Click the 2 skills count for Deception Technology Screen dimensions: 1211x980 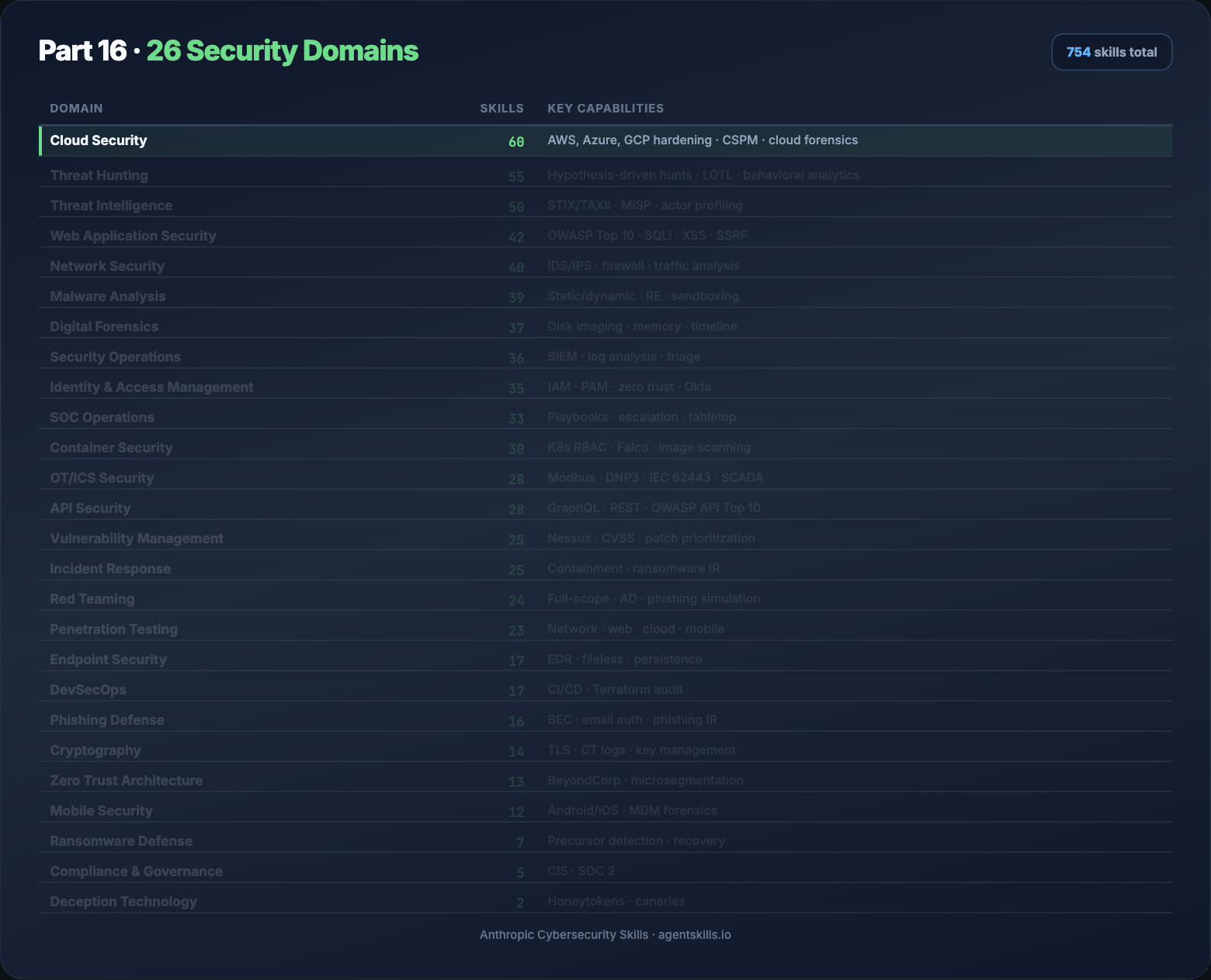click(x=520, y=903)
